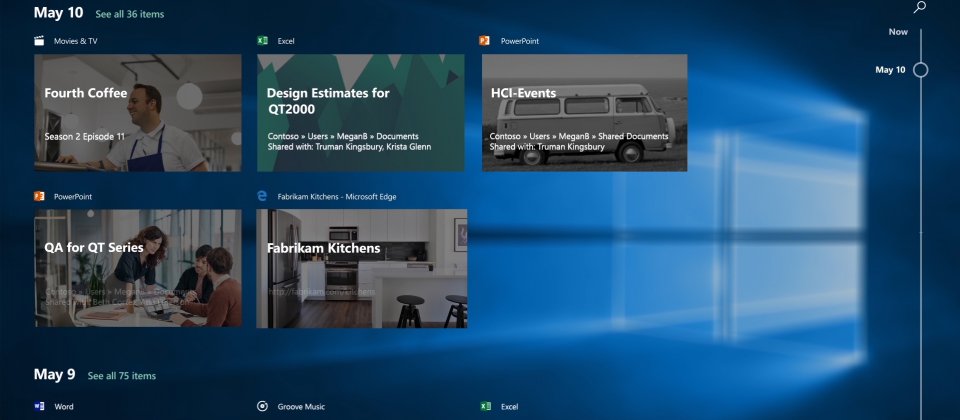
Task: Click the Movies & TV app icon
Action: [x=39, y=41]
